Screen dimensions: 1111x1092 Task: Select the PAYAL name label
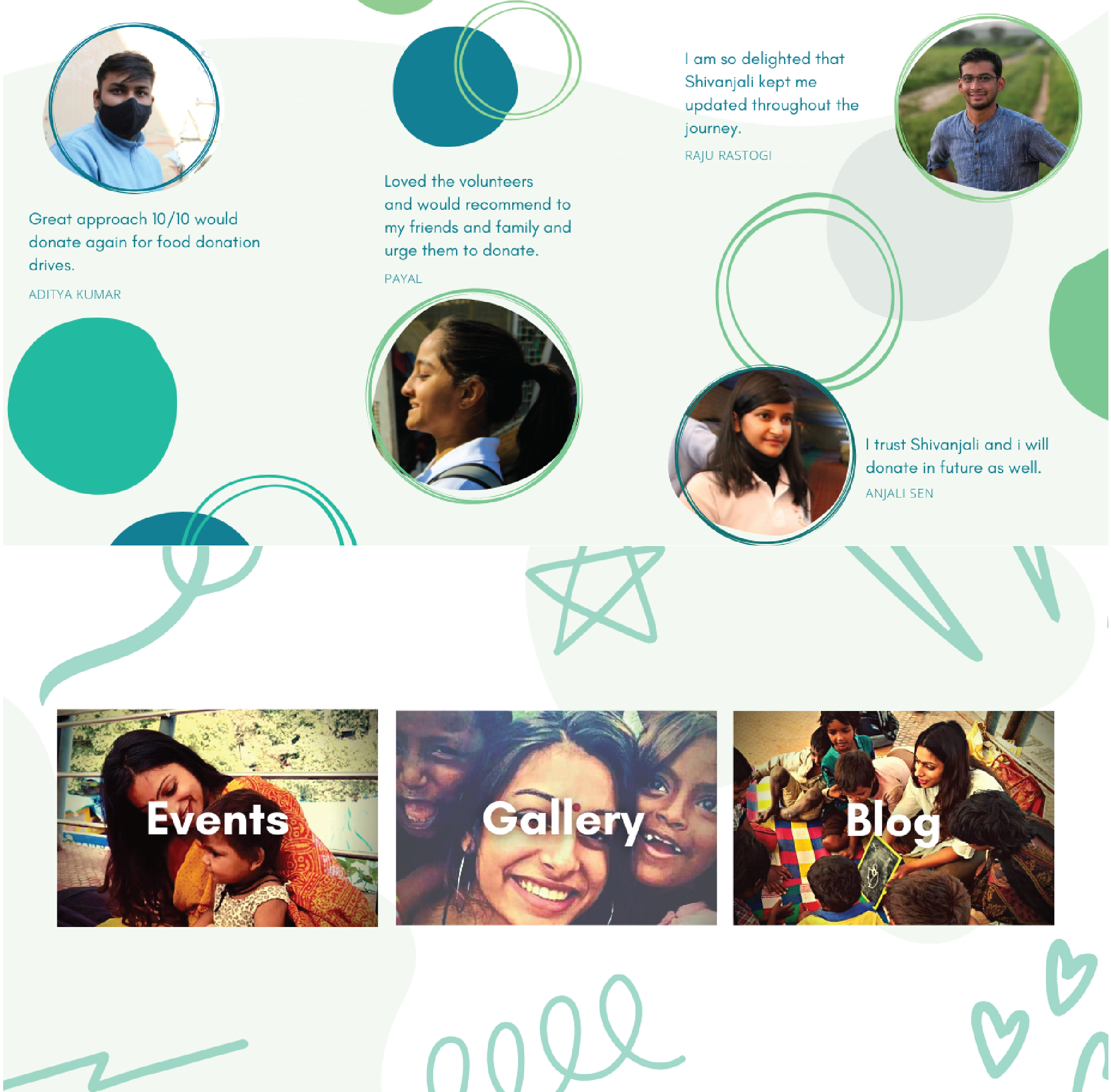[x=403, y=279]
